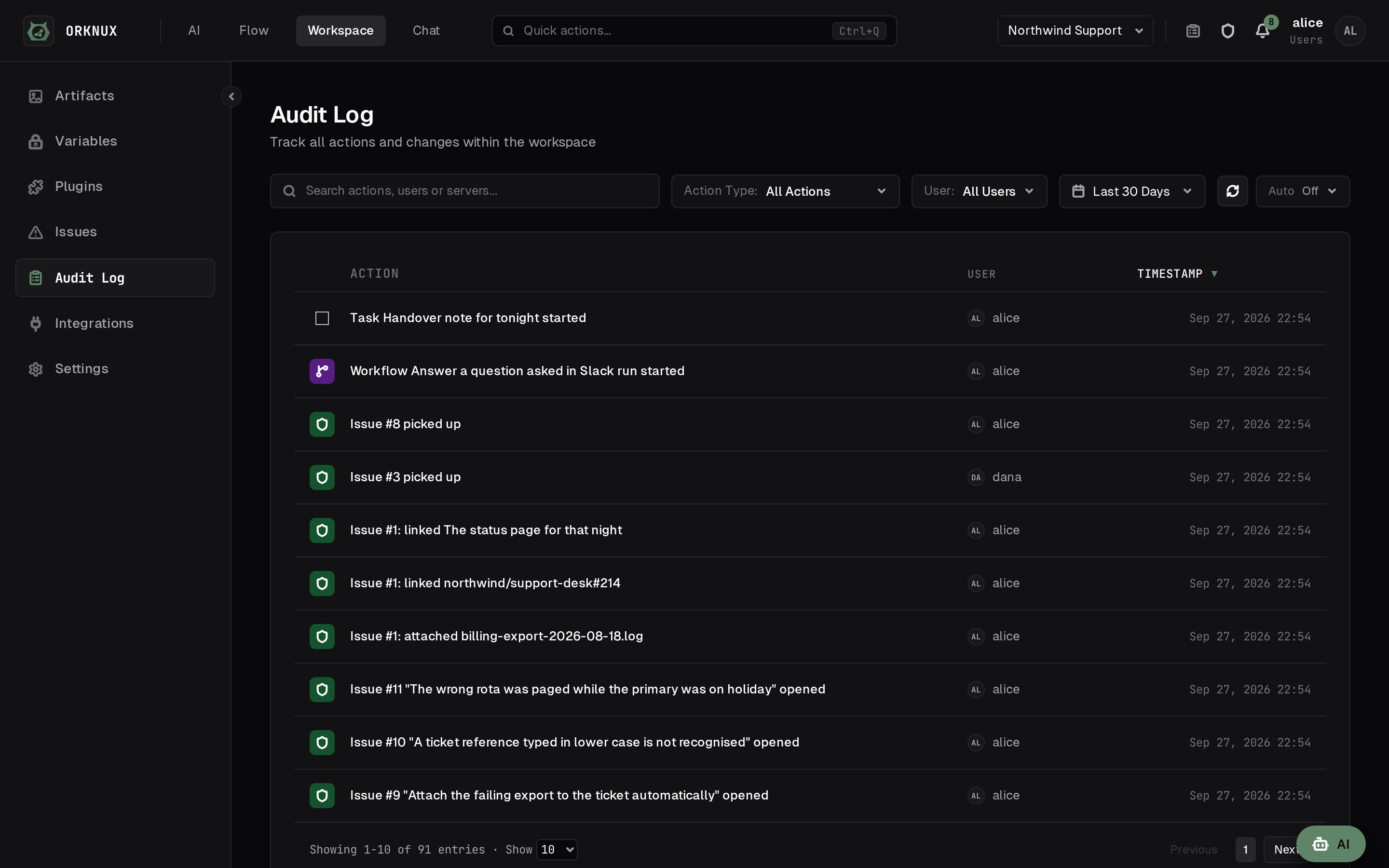Focus the Search actions, users or servers field
Screen dimensions: 1389x868
tap(464, 191)
